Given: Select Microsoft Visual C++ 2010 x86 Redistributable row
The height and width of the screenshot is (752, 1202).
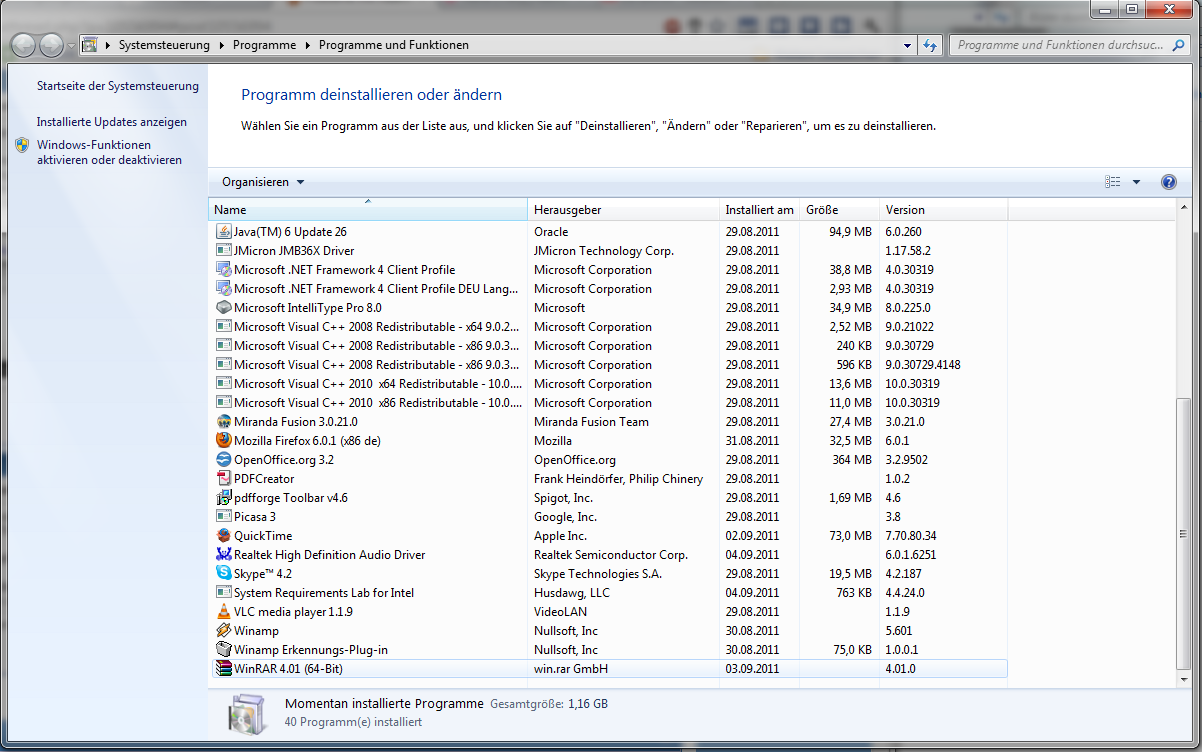Looking at the screenshot, I should point(608,402).
